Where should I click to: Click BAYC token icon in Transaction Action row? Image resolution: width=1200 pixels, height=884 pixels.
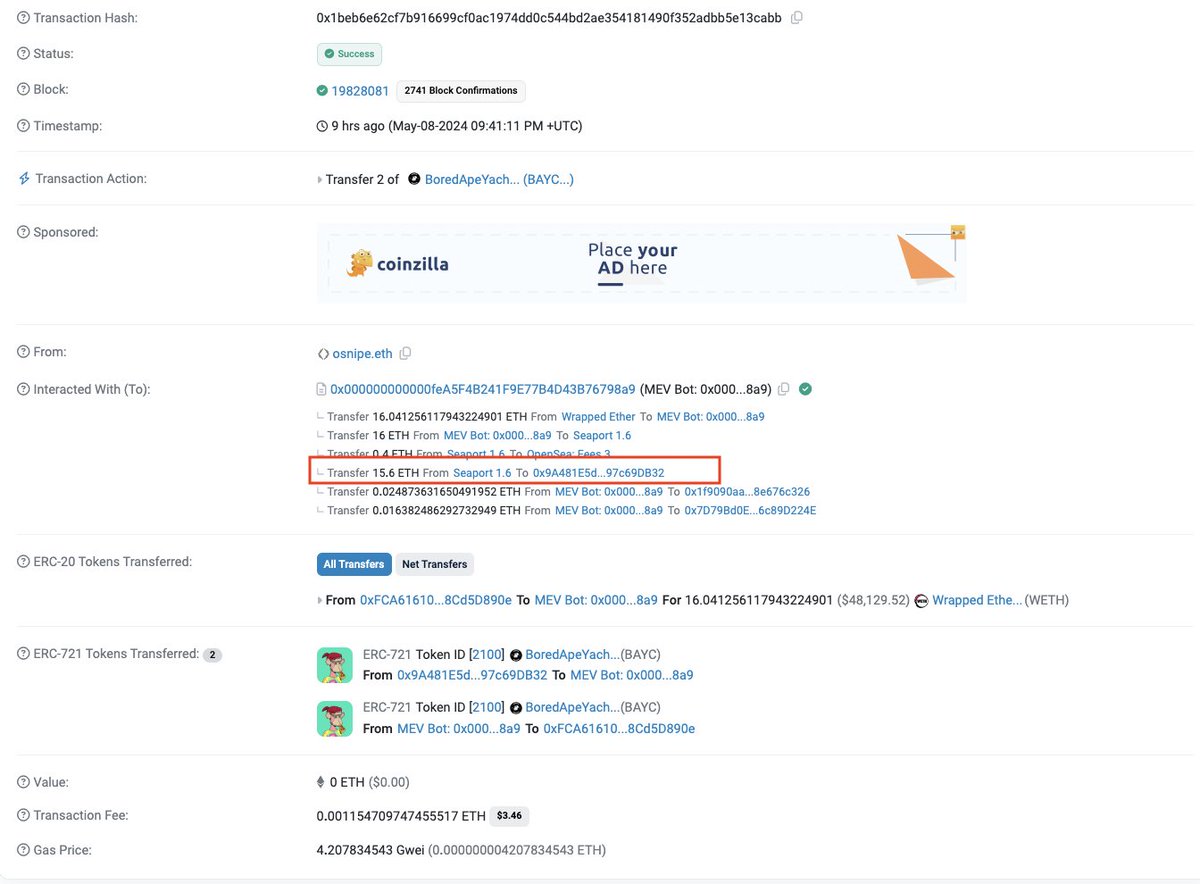pos(415,180)
